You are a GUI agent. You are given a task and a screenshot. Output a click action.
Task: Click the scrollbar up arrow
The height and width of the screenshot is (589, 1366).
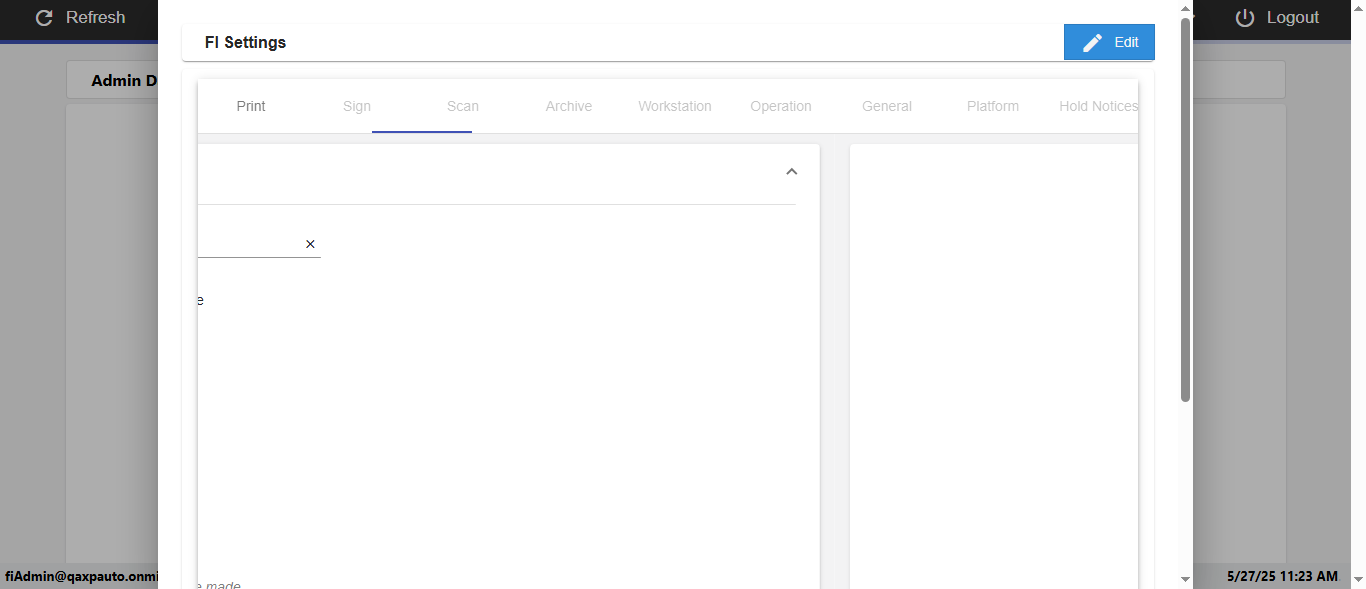click(x=1186, y=9)
